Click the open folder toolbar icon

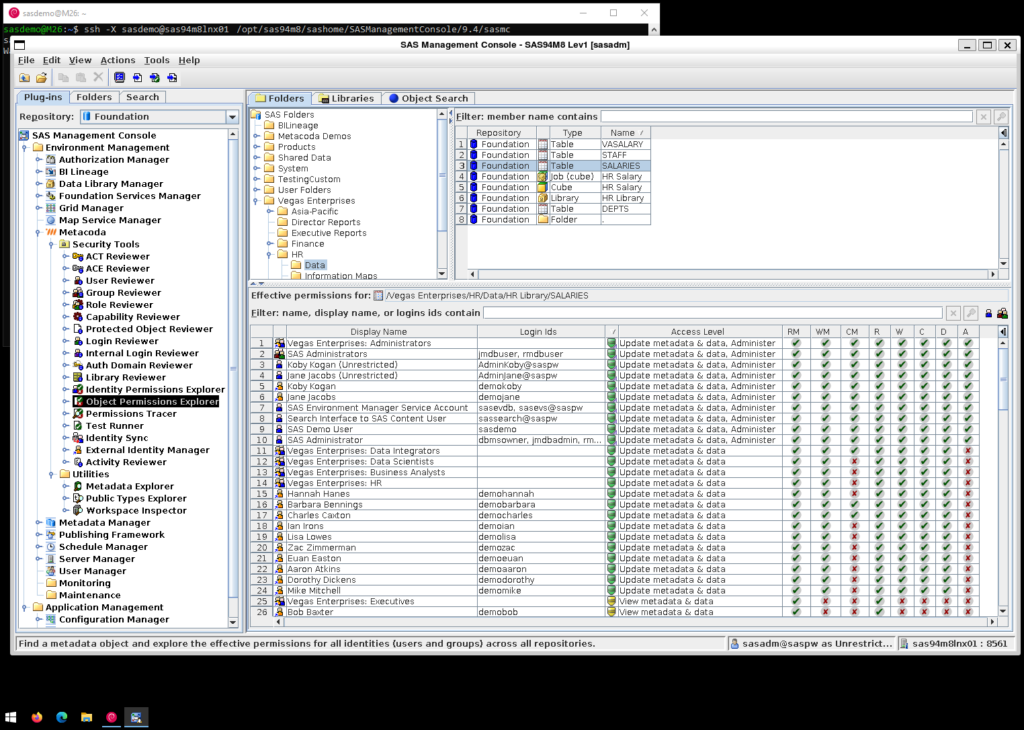[x=42, y=76]
